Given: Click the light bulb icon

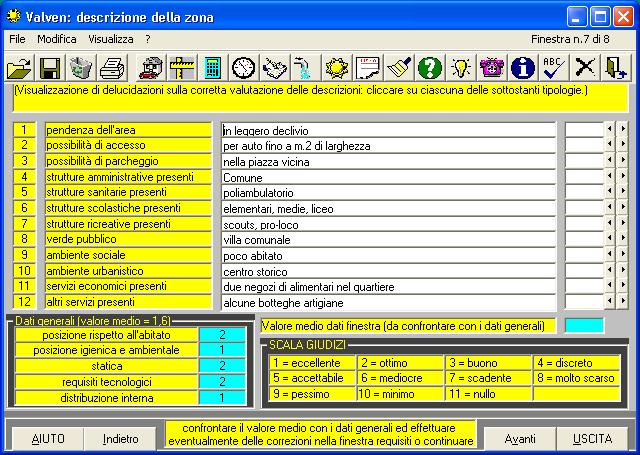Looking at the screenshot, I should tap(460, 68).
